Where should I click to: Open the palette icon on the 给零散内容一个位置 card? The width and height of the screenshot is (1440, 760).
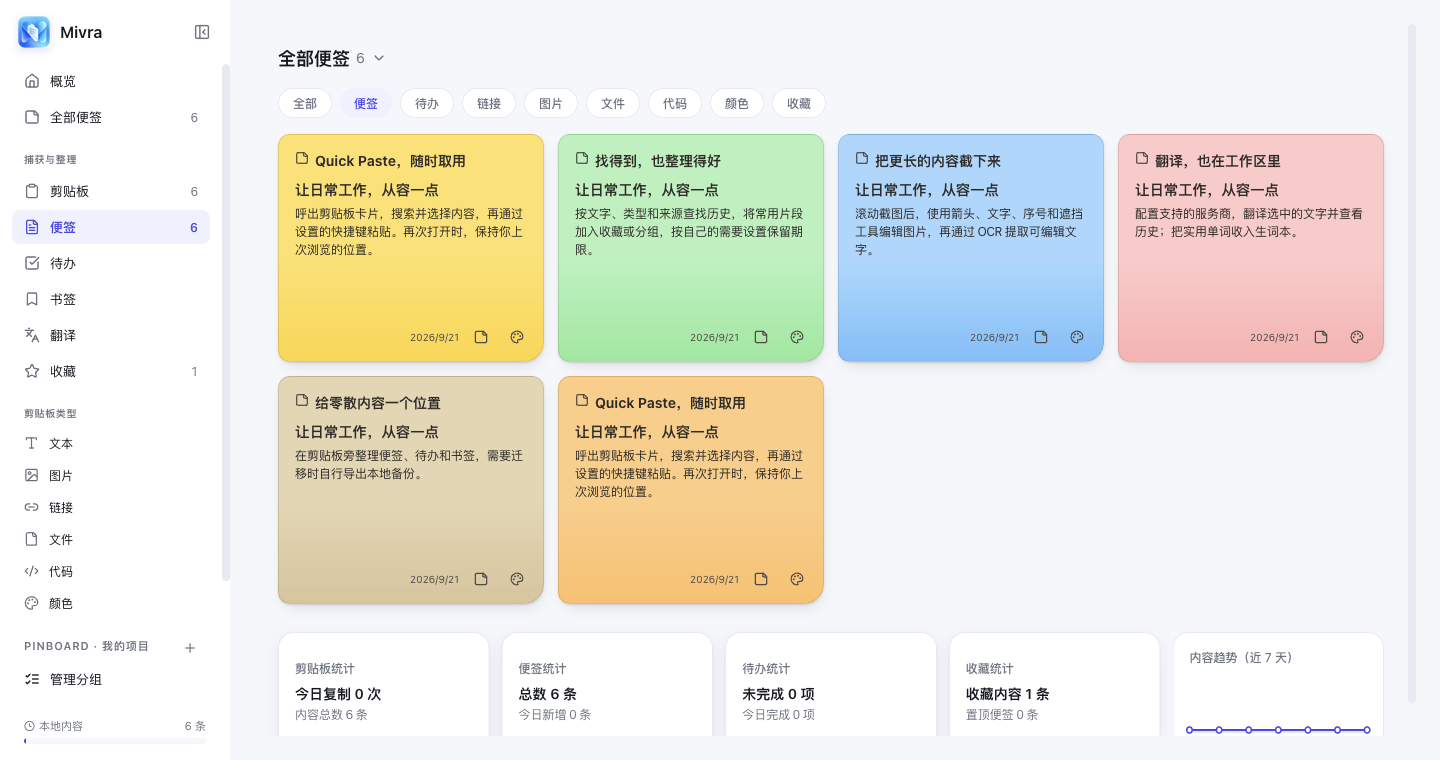[517, 579]
